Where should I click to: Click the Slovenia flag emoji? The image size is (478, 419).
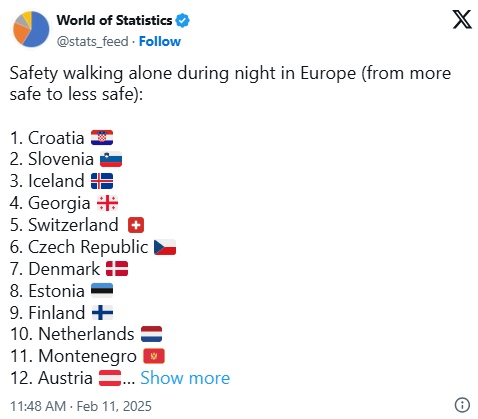[111, 159]
